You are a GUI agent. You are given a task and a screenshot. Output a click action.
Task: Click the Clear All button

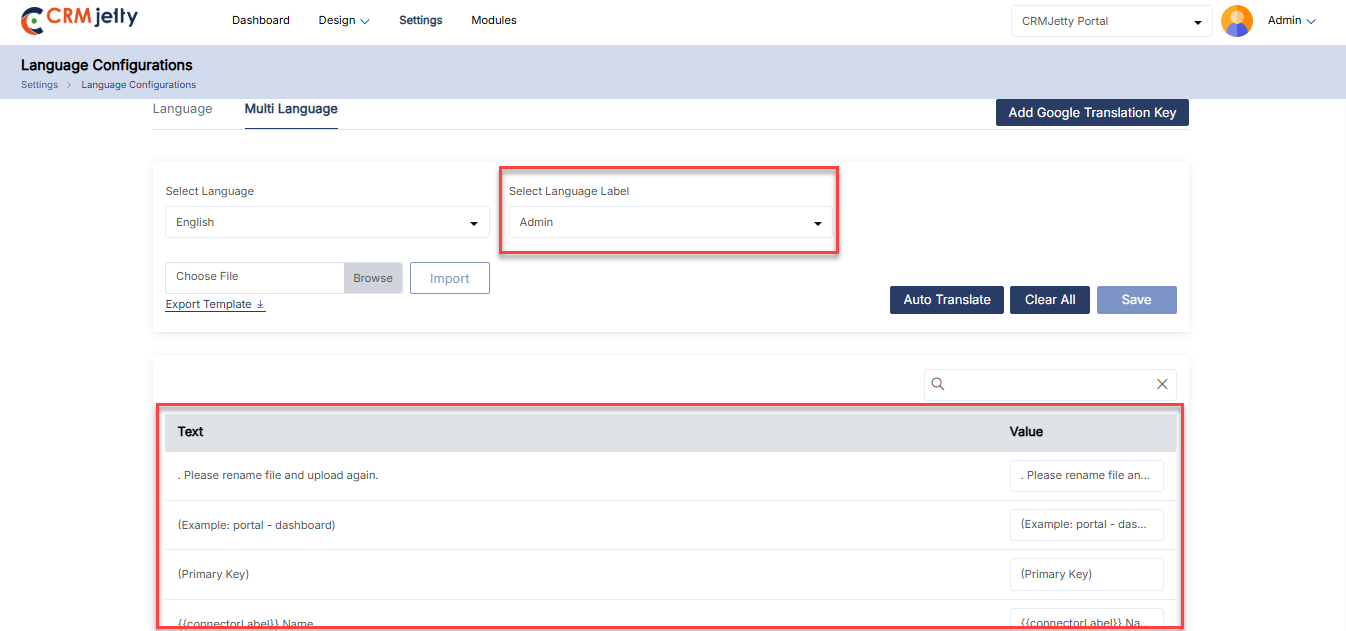(x=1050, y=300)
